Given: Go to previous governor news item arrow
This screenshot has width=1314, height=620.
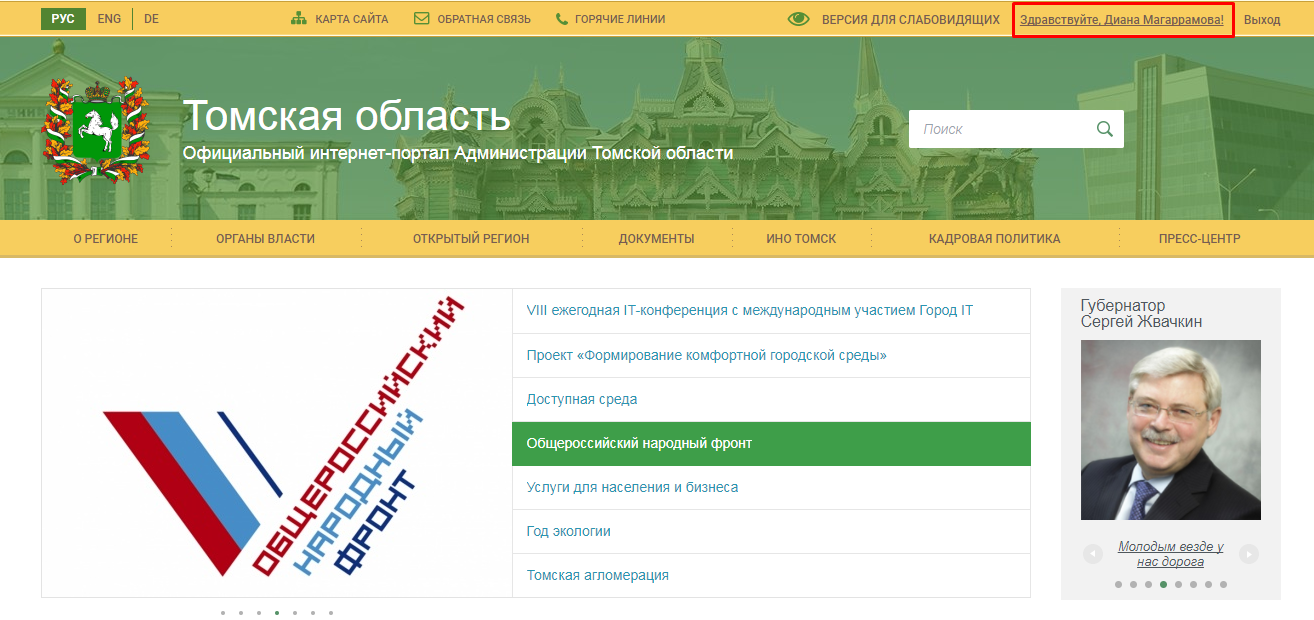Looking at the screenshot, I should tap(1093, 553).
